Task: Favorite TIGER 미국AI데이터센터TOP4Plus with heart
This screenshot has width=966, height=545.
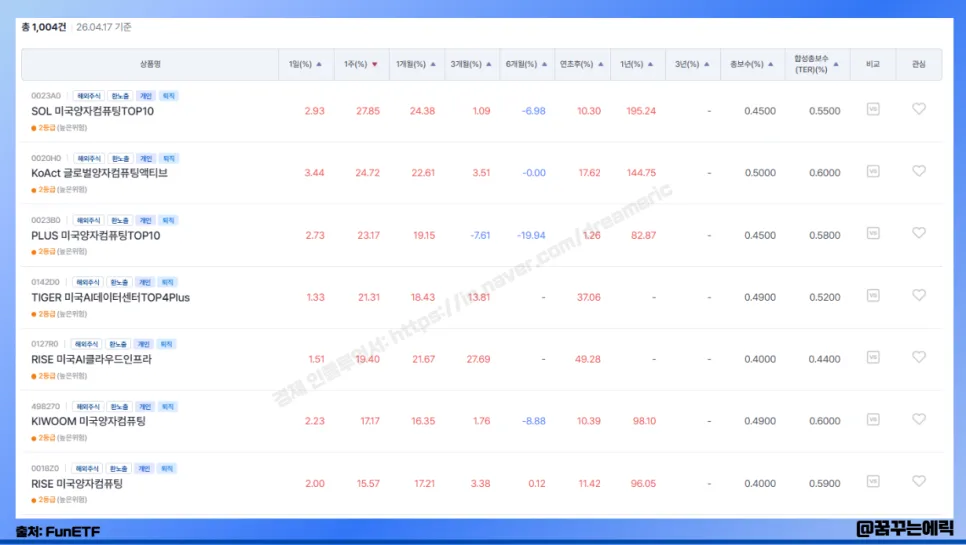Action: (919, 295)
